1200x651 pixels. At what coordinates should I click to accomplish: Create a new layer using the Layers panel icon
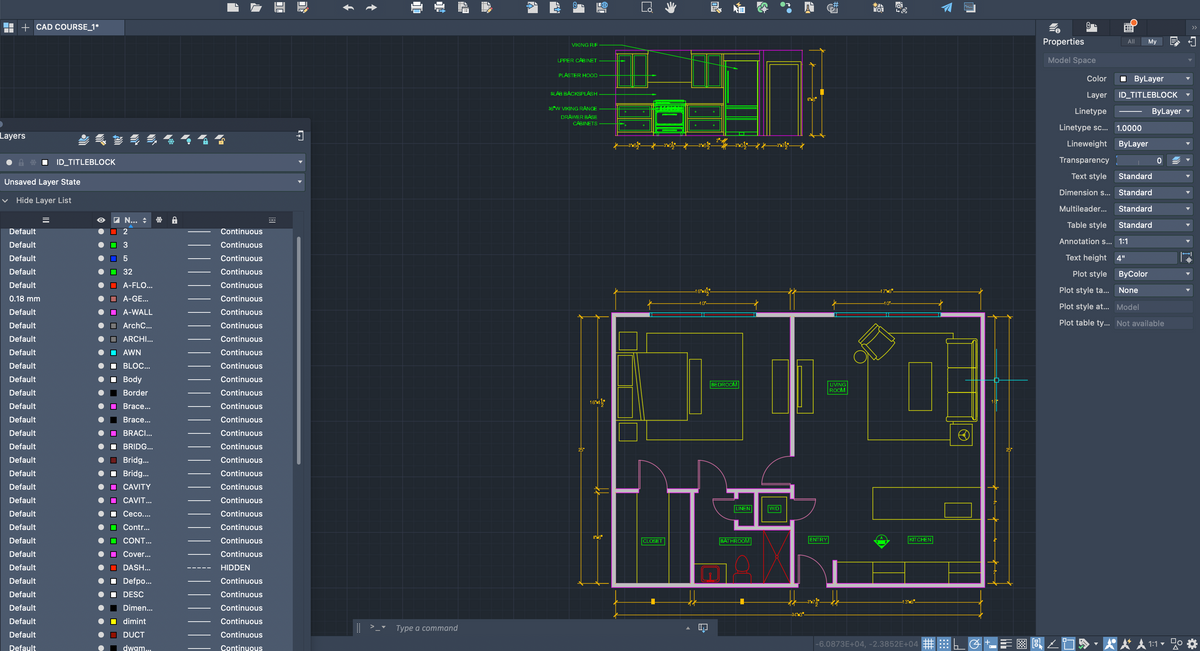tap(83, 140)
